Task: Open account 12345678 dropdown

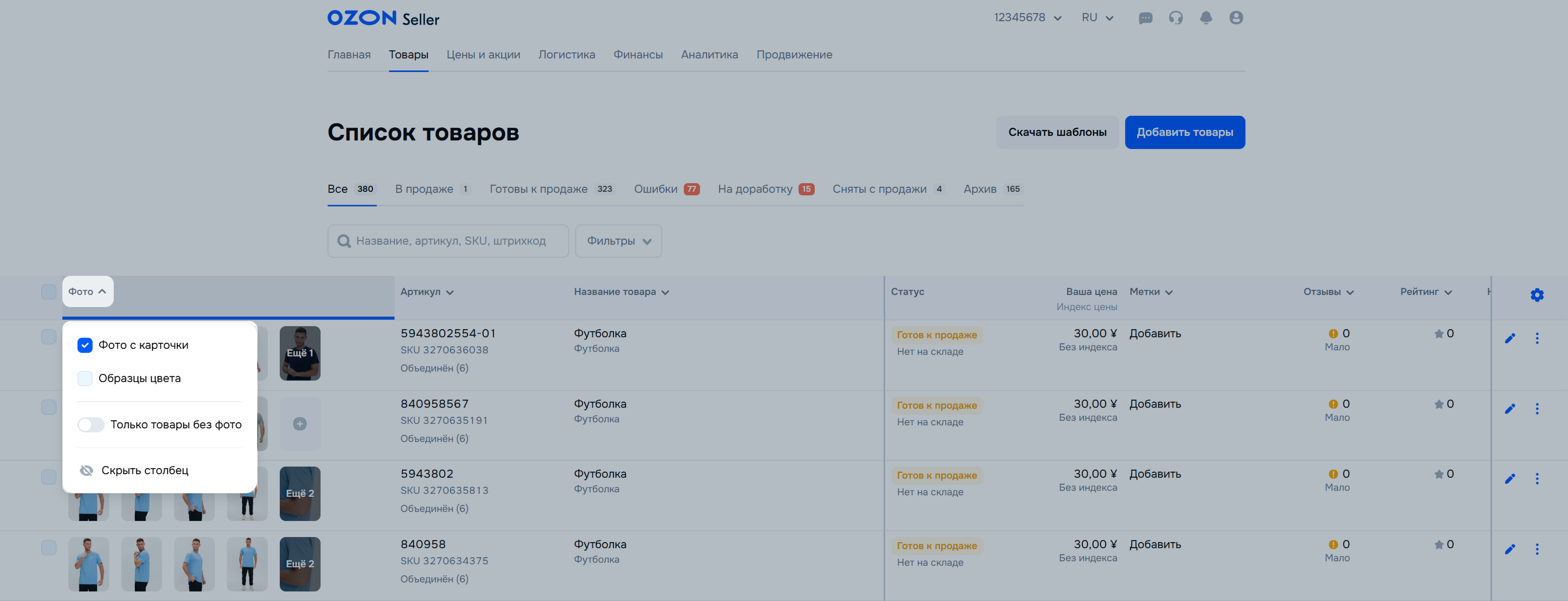Action: point(1027,18)
